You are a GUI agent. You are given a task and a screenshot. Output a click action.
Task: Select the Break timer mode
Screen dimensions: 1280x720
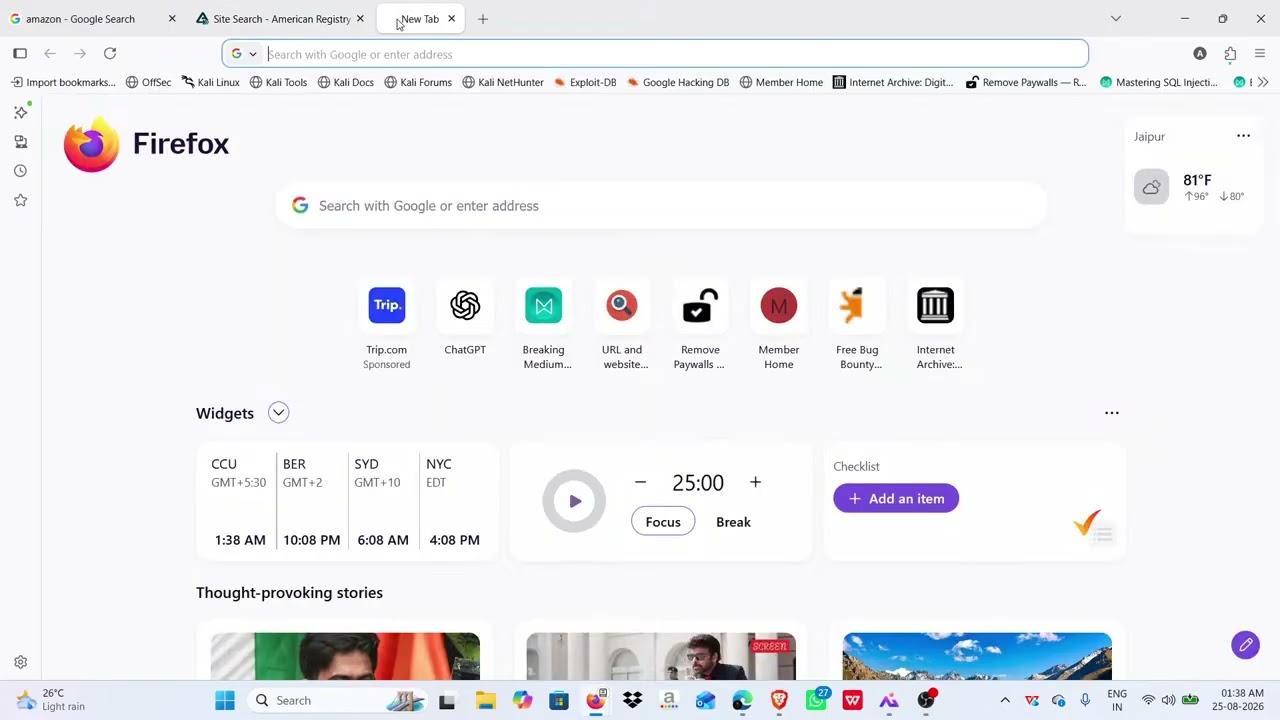(733, 521)
